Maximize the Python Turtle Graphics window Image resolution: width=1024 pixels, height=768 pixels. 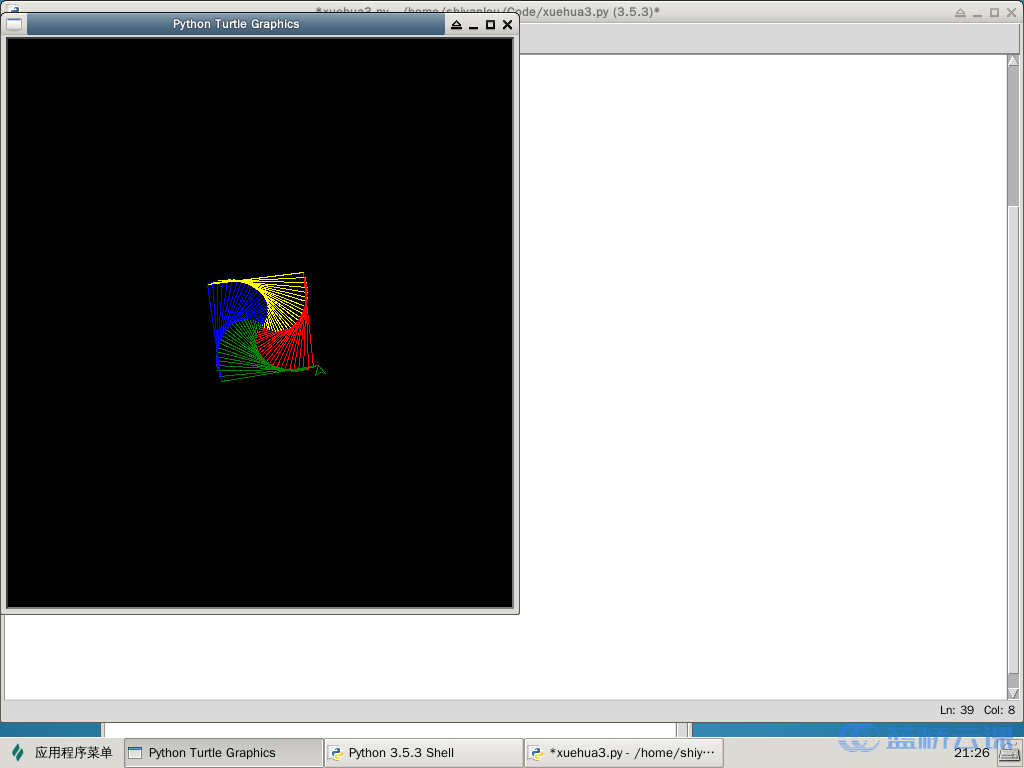click(x=490, y=25)
